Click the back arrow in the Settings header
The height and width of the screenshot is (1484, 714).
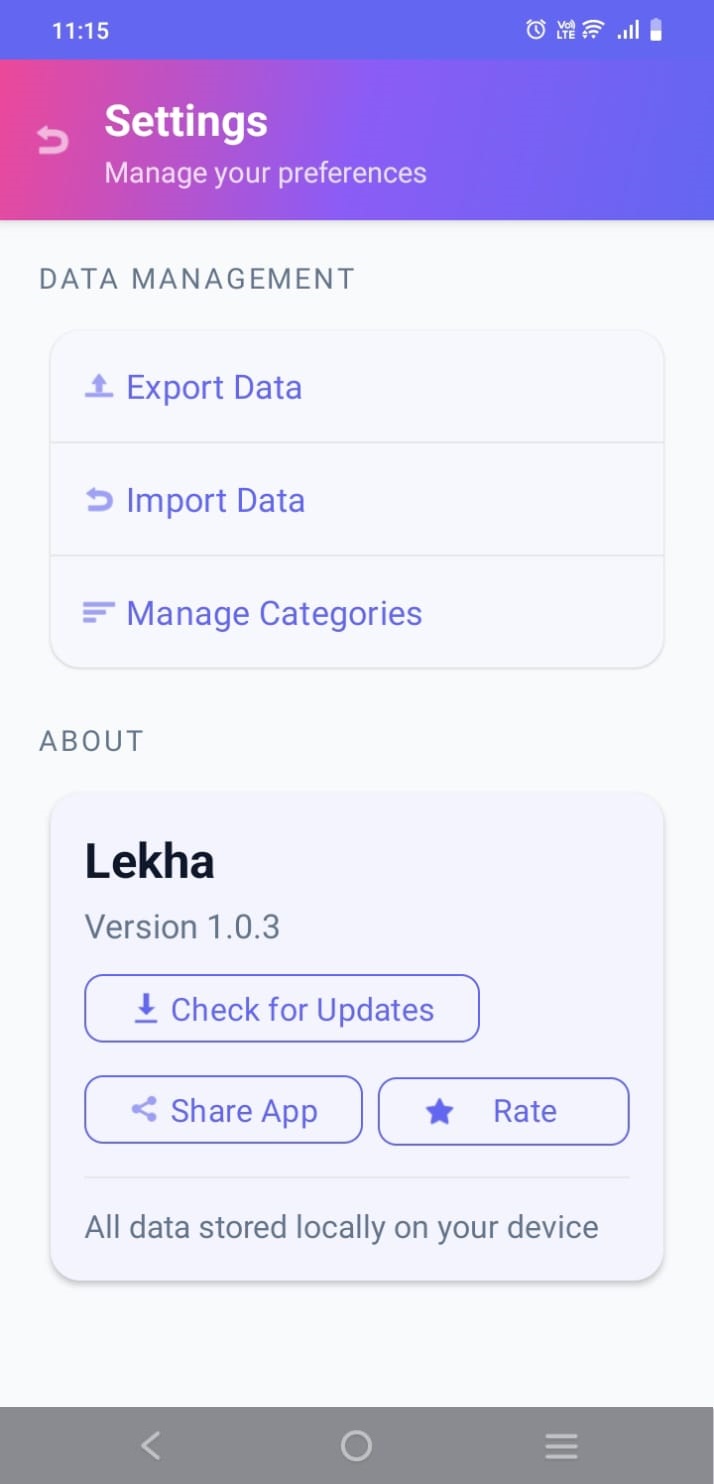pyautogui.click(x=50, y=140)
